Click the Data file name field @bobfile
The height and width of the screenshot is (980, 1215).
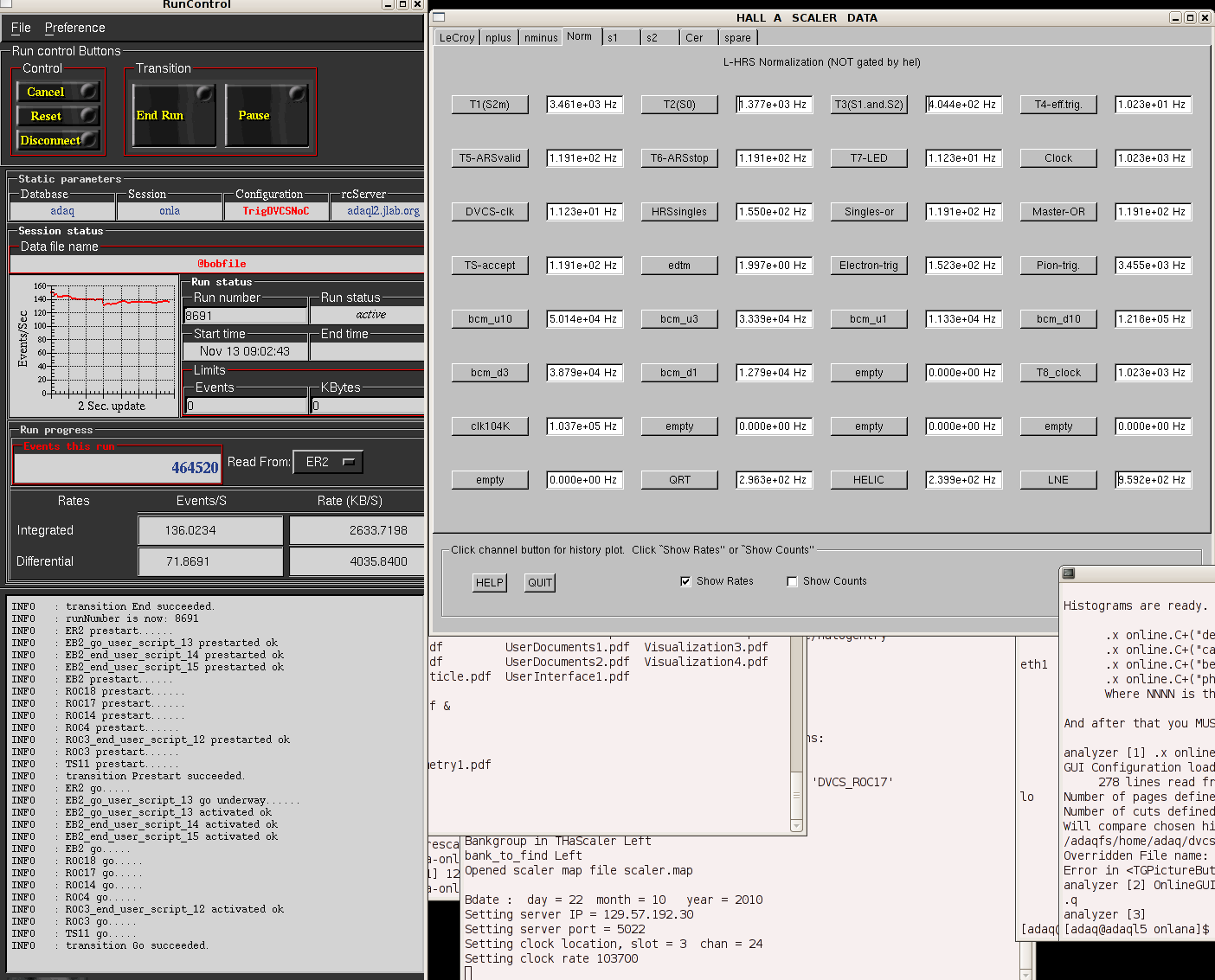(217, 264)
